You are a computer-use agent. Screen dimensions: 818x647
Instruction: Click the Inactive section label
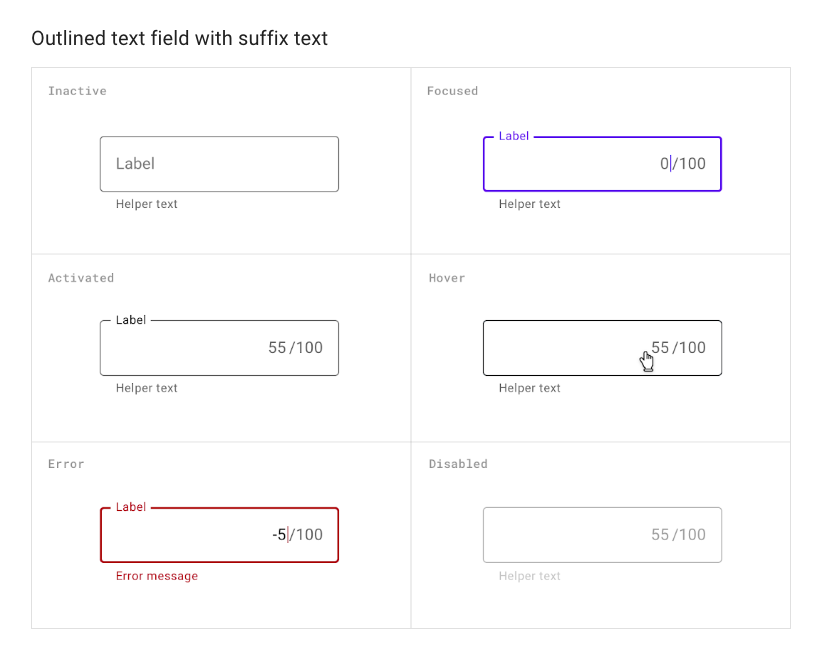click(x=77, y=90)
